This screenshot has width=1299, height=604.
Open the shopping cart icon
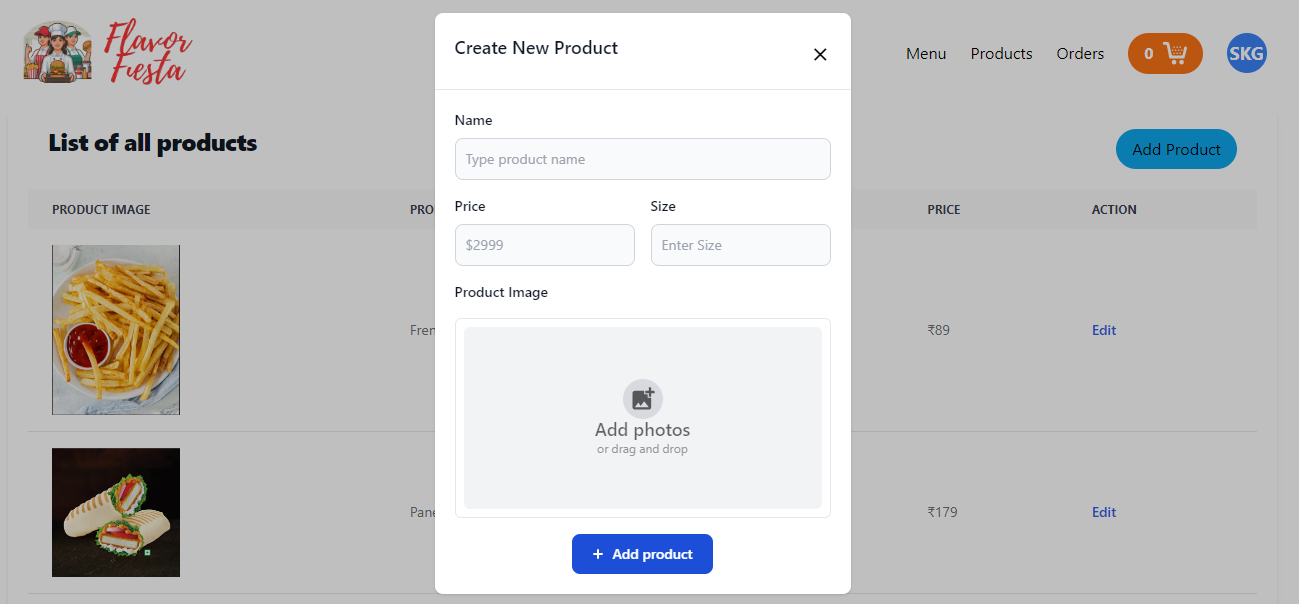1175,53
